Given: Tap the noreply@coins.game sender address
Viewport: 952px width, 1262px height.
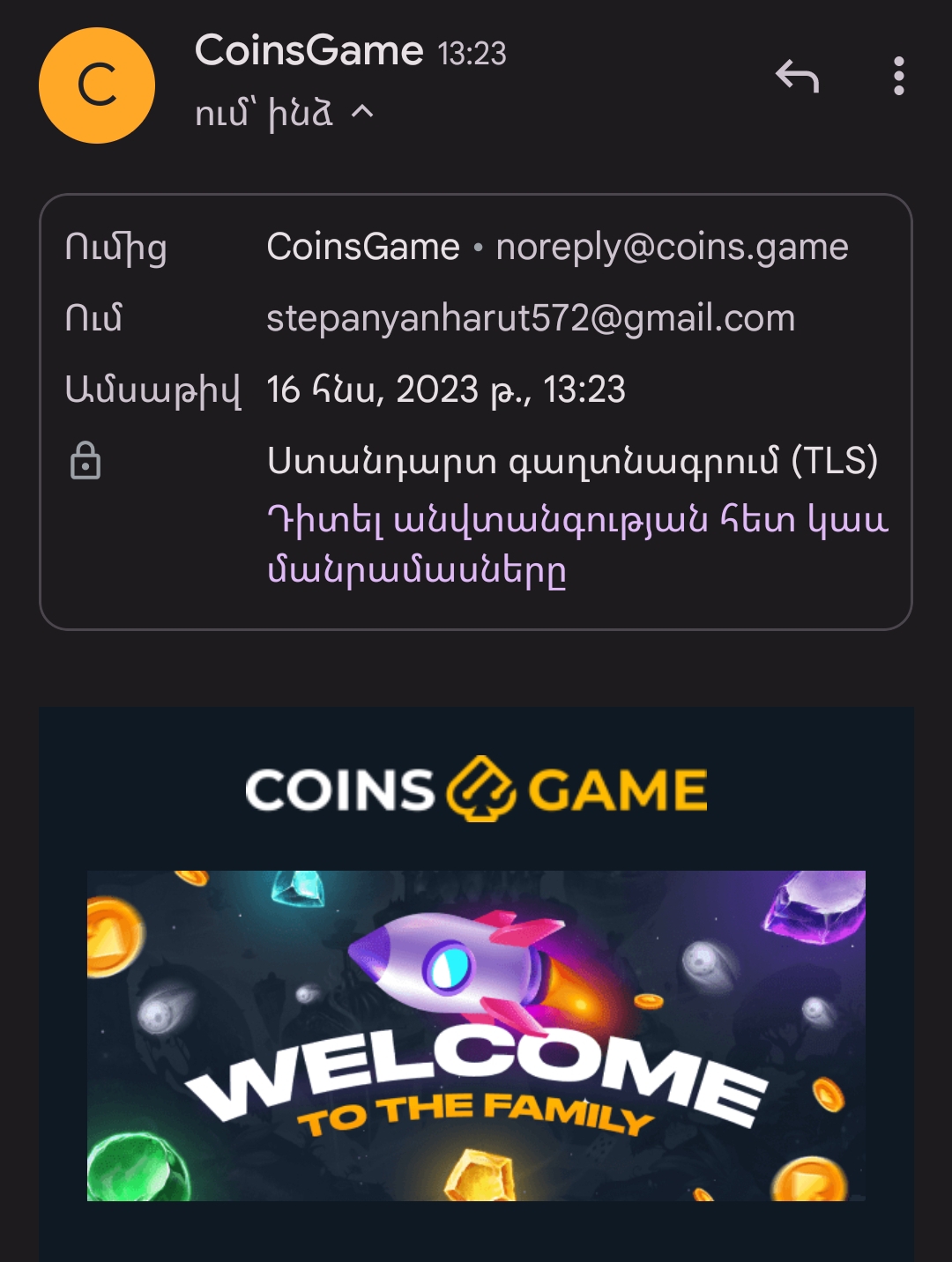Looking at the screenshot, I should (672, 247).
